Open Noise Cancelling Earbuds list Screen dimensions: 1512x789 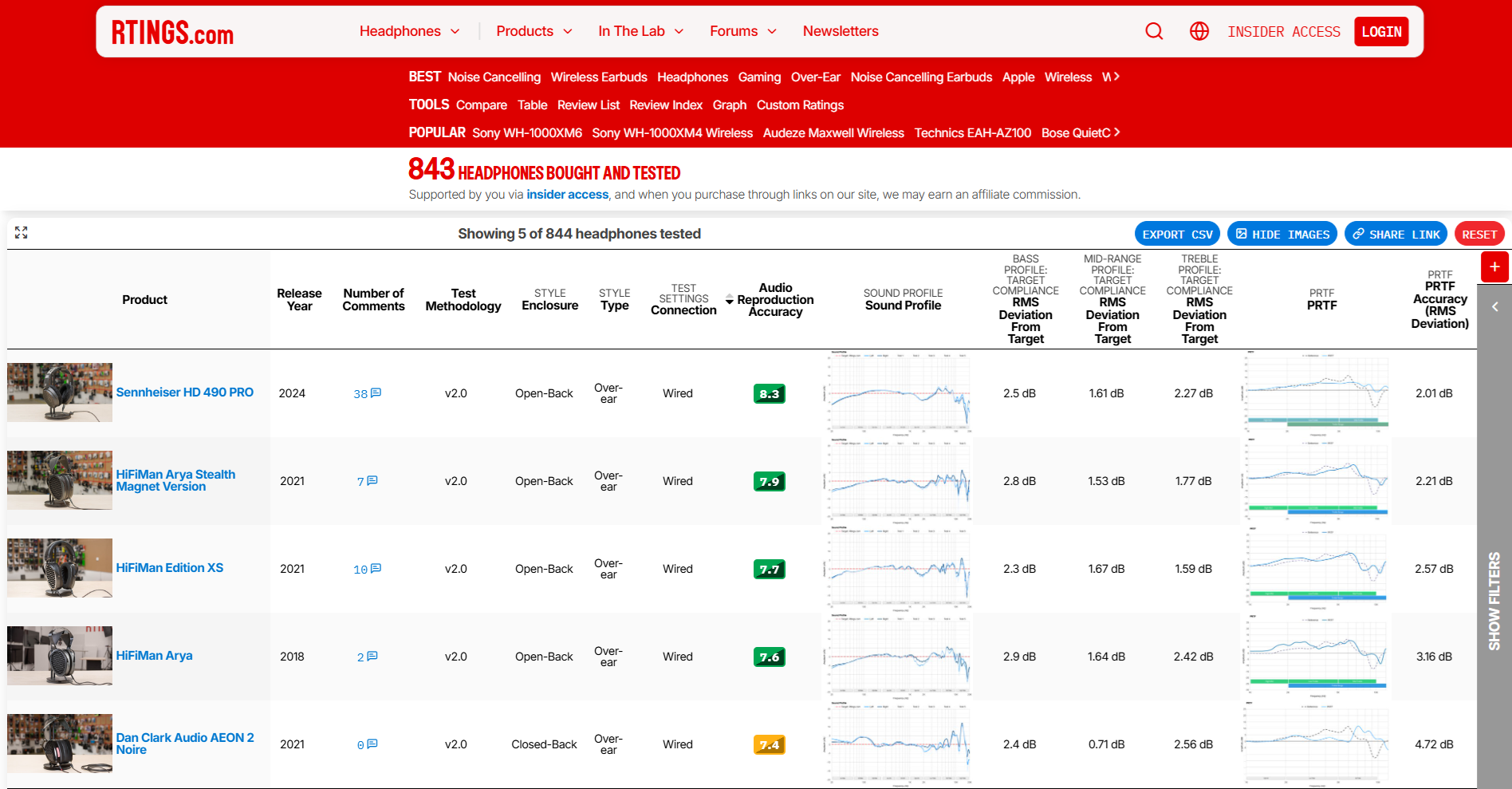(x=921, y=77)
